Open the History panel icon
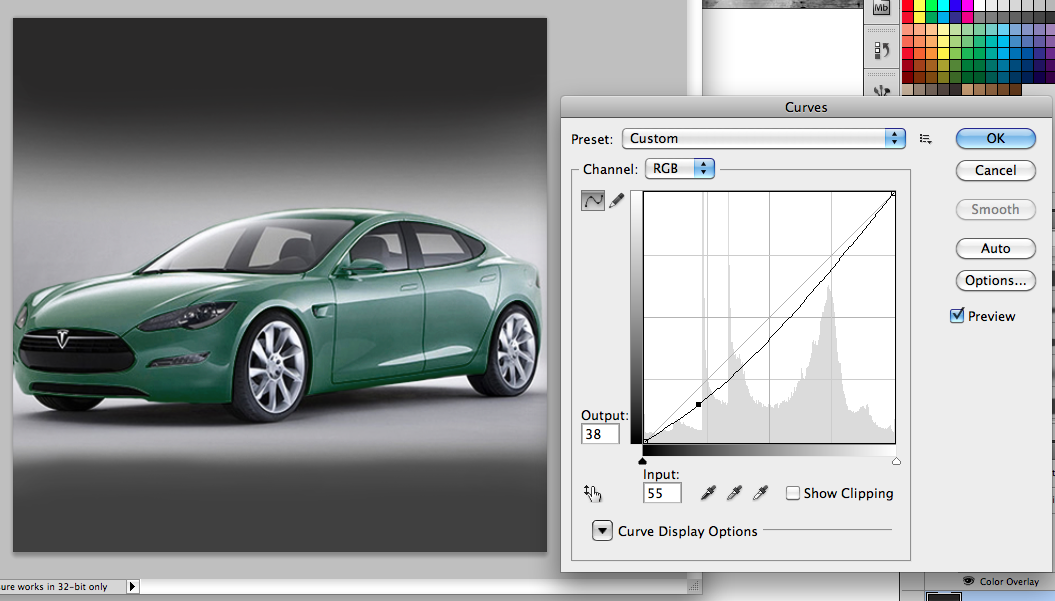This screenshot has width=1055, height=601. pos(881,50)
